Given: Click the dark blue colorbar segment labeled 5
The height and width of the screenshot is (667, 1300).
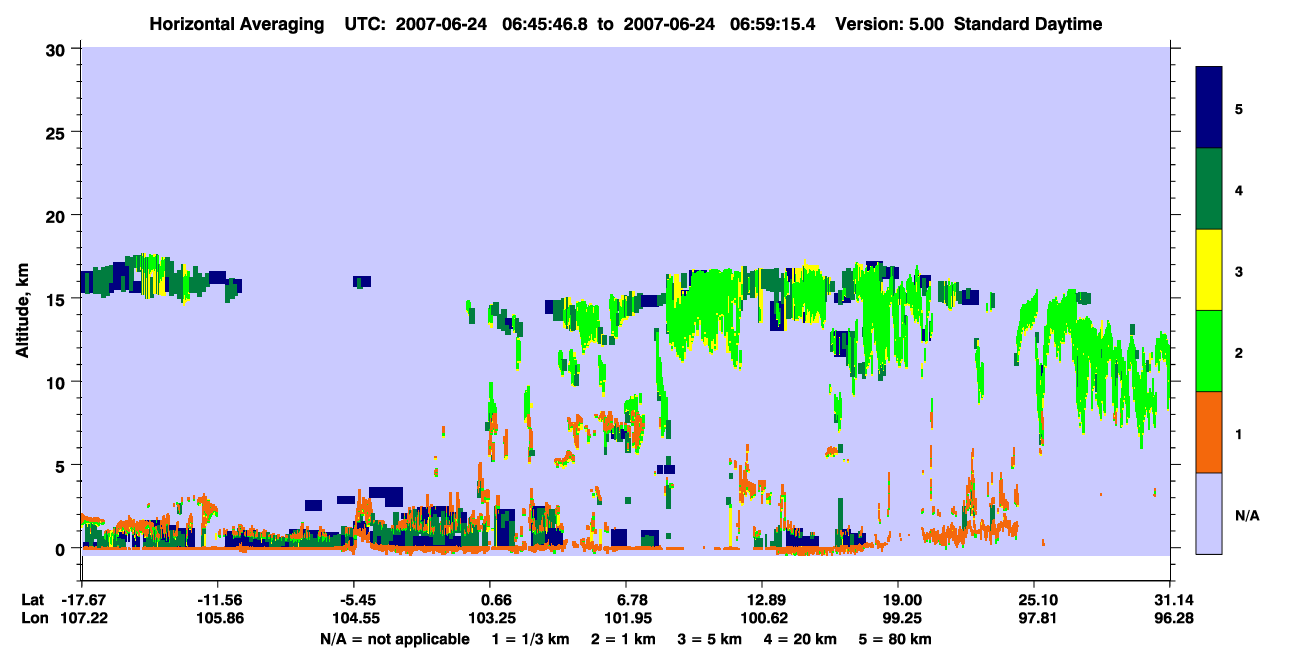Looking at the screenshot, I should pos(1209,108).
